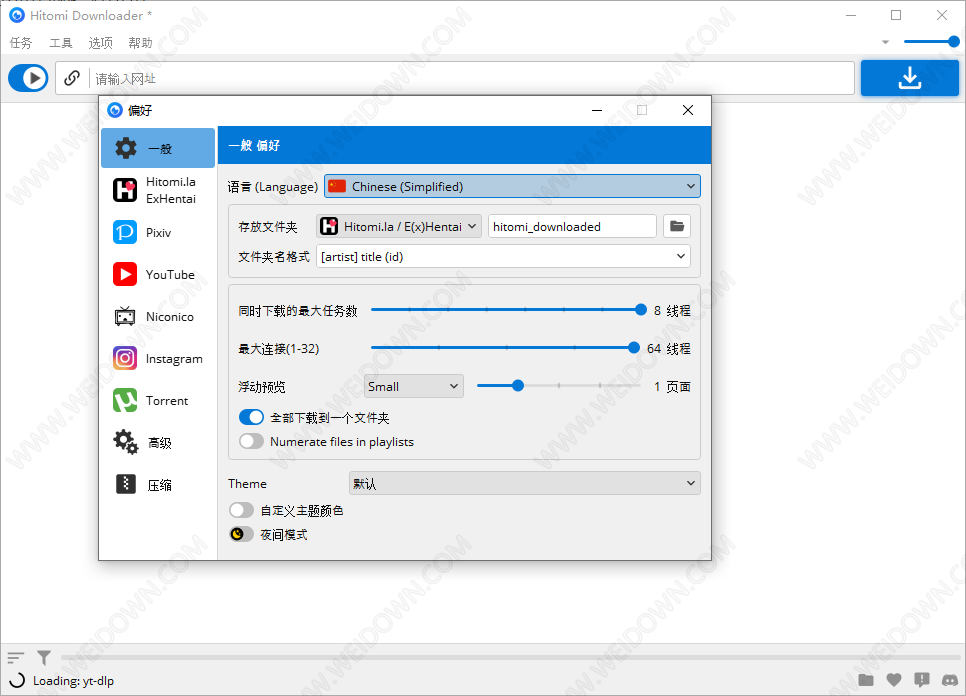The image size is (966, 696).
Task: Close the 偏好 preferences dialog
Action: coord(688,110)
